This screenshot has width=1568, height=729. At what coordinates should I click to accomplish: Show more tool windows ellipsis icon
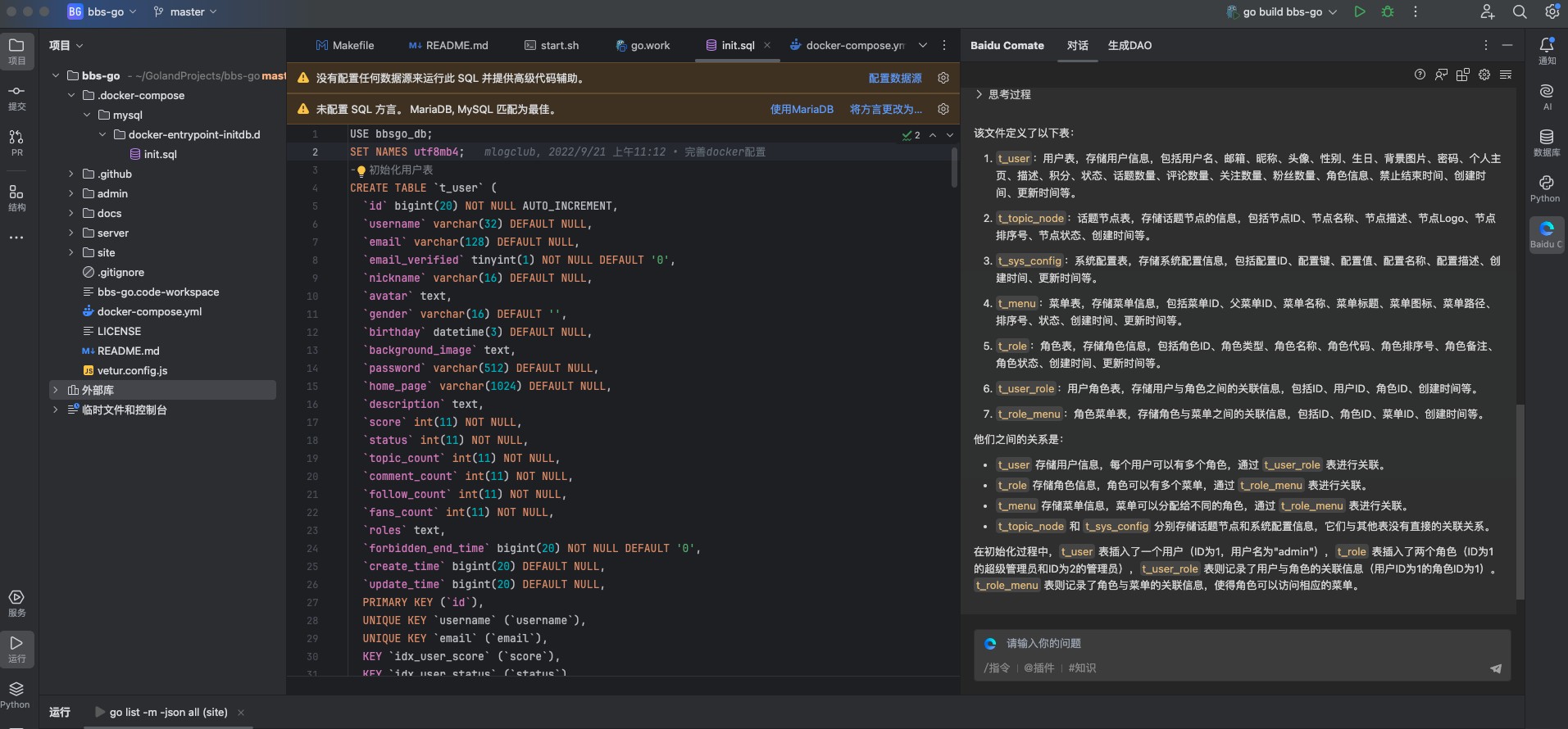point(16,238)
